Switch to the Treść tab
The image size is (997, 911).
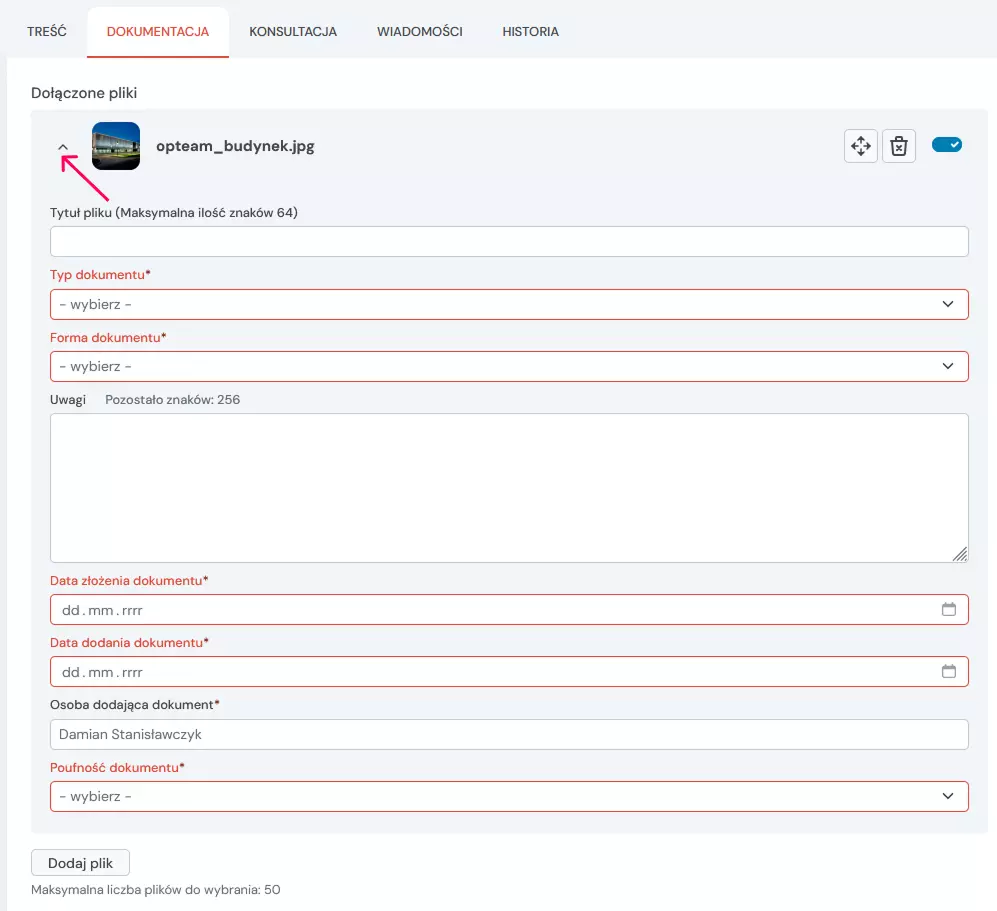click(x=47, y=32)
